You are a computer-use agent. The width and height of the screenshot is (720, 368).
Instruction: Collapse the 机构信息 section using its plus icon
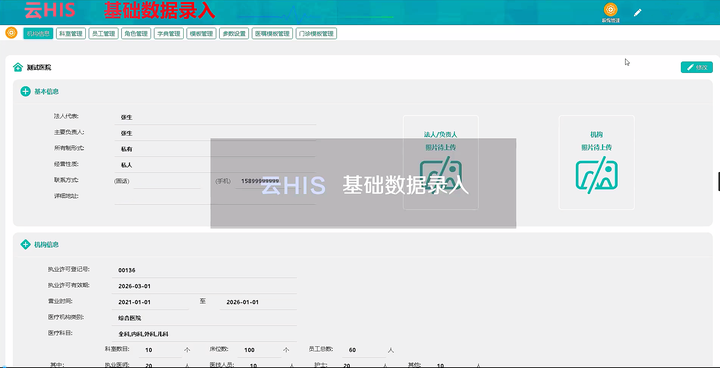pos(25,244)
